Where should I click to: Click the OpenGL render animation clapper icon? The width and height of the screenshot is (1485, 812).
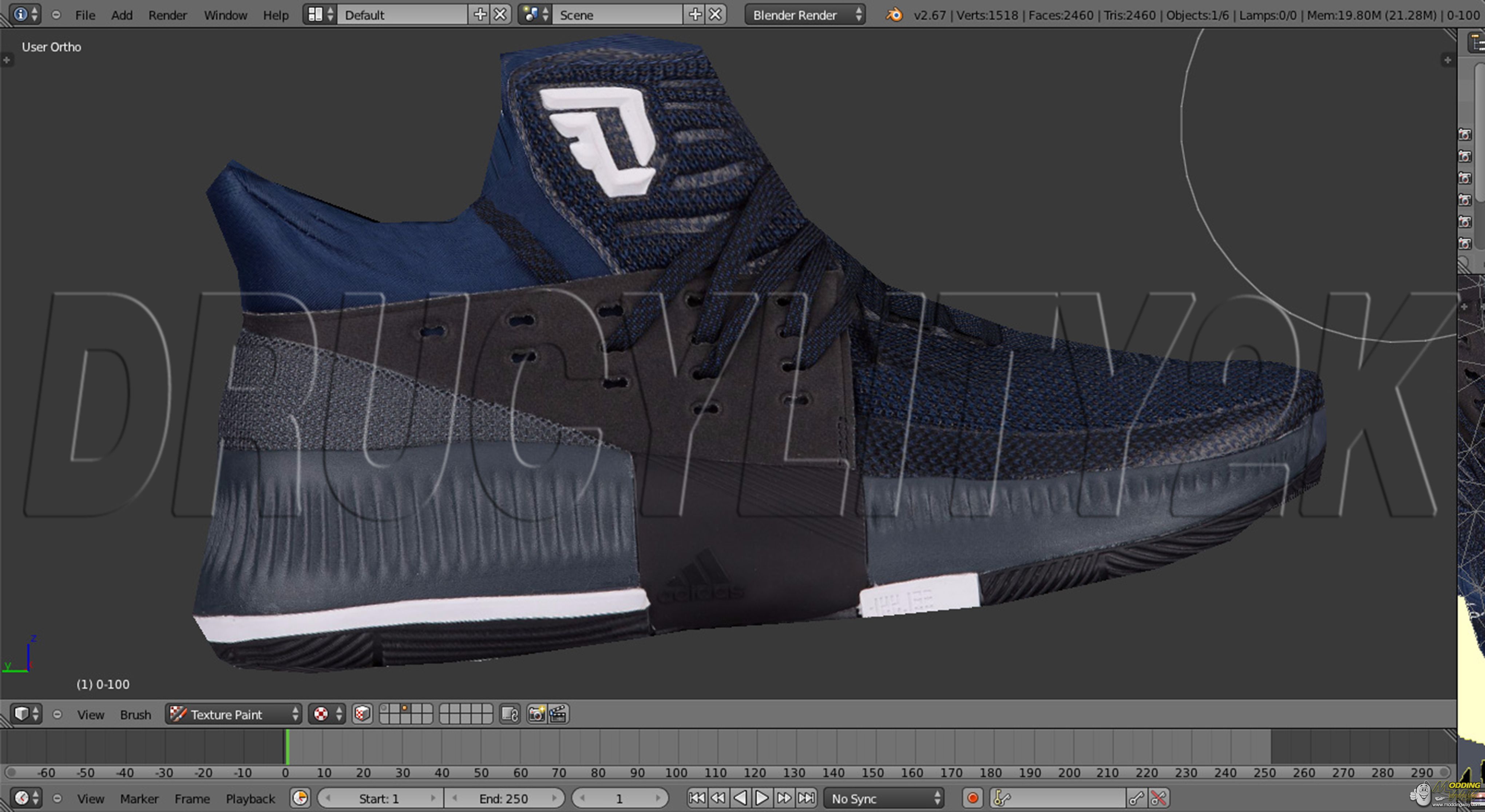(558, 715)
